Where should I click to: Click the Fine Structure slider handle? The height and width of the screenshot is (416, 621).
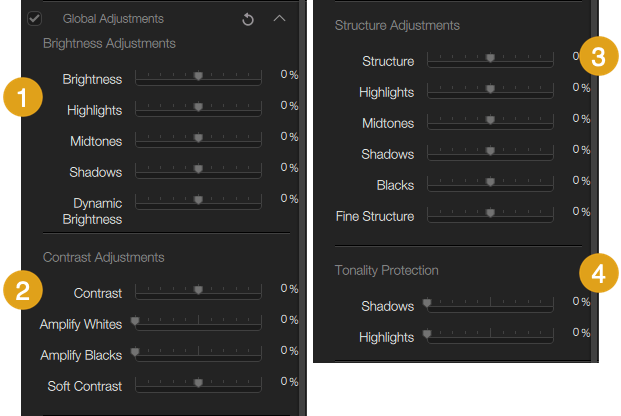490,213
